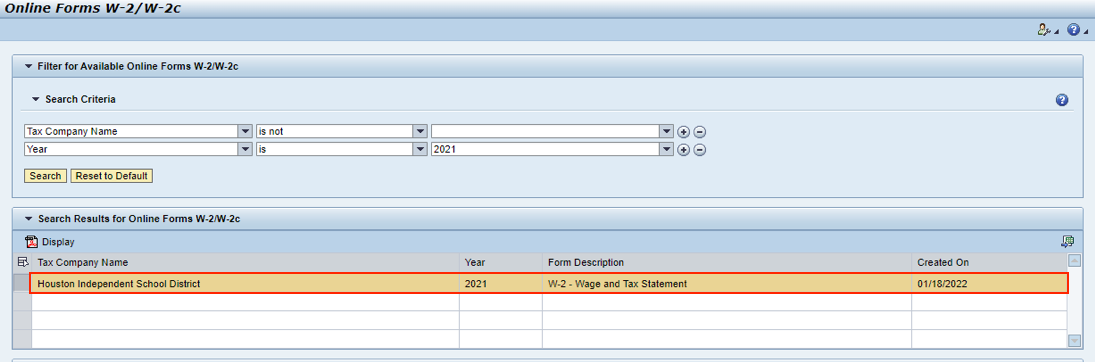Collapse the Filter for Available Online Forms panel

[29, 66]
